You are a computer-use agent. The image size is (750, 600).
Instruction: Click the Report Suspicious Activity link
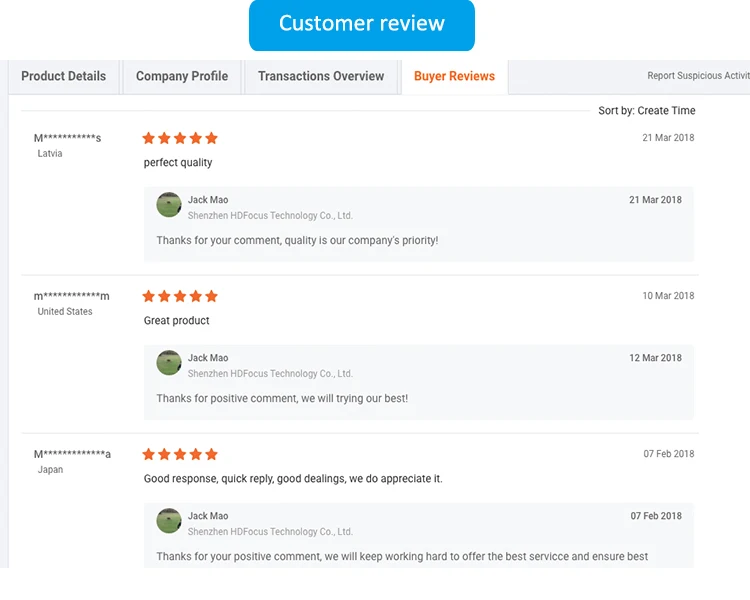point(698,76)
